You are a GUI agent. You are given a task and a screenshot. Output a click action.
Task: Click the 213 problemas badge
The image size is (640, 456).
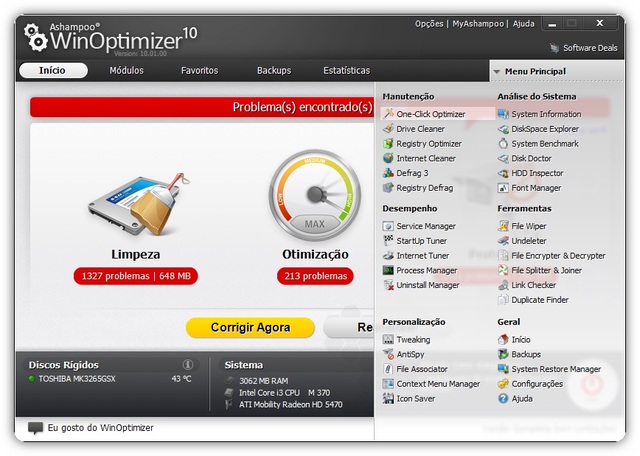coord(315,276)
